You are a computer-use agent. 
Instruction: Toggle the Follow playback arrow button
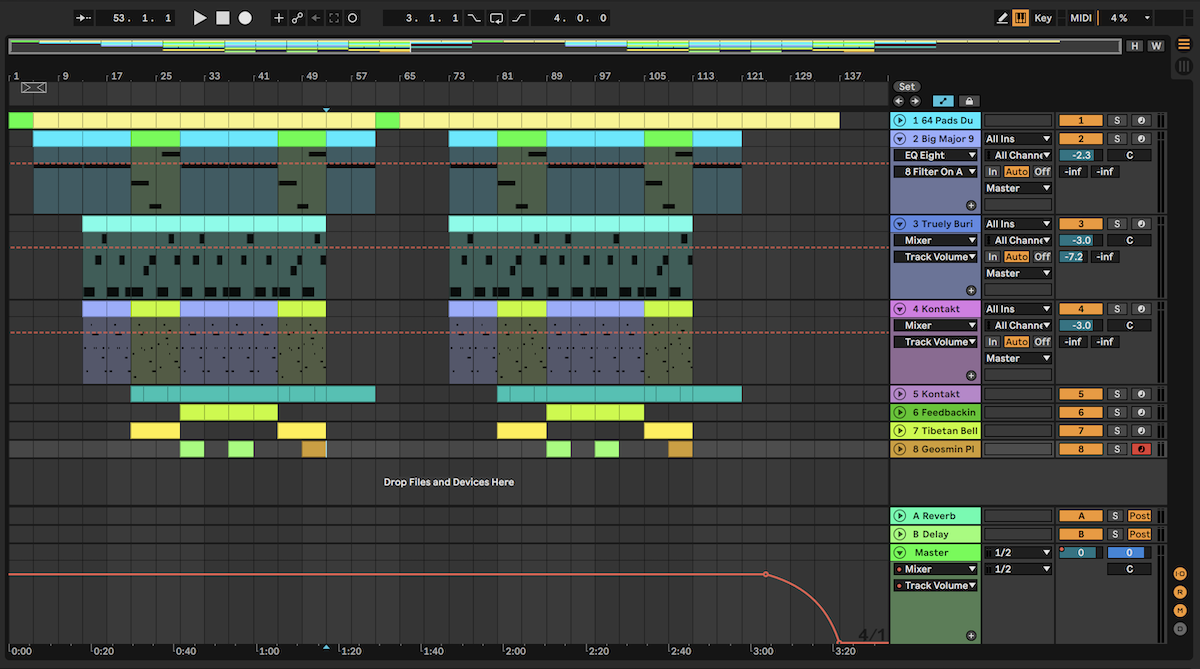(x=85, y=18)
